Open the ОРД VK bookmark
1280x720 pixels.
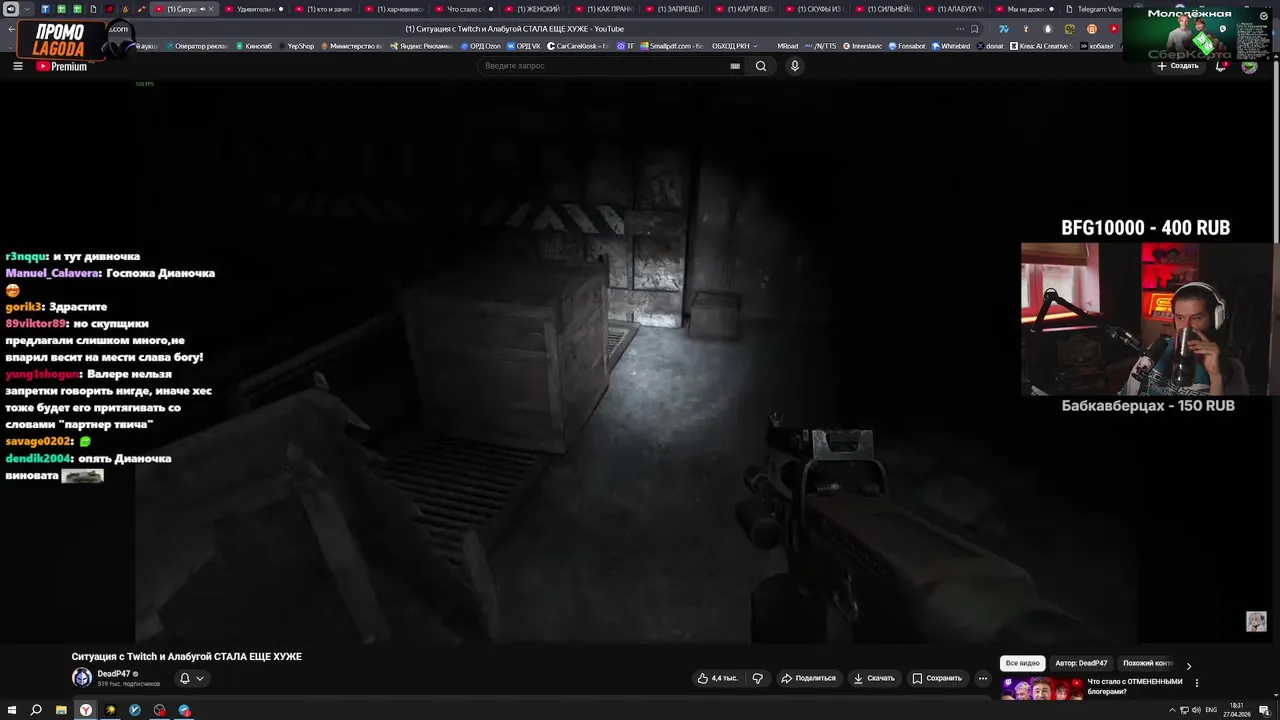[x=524, y=46]
